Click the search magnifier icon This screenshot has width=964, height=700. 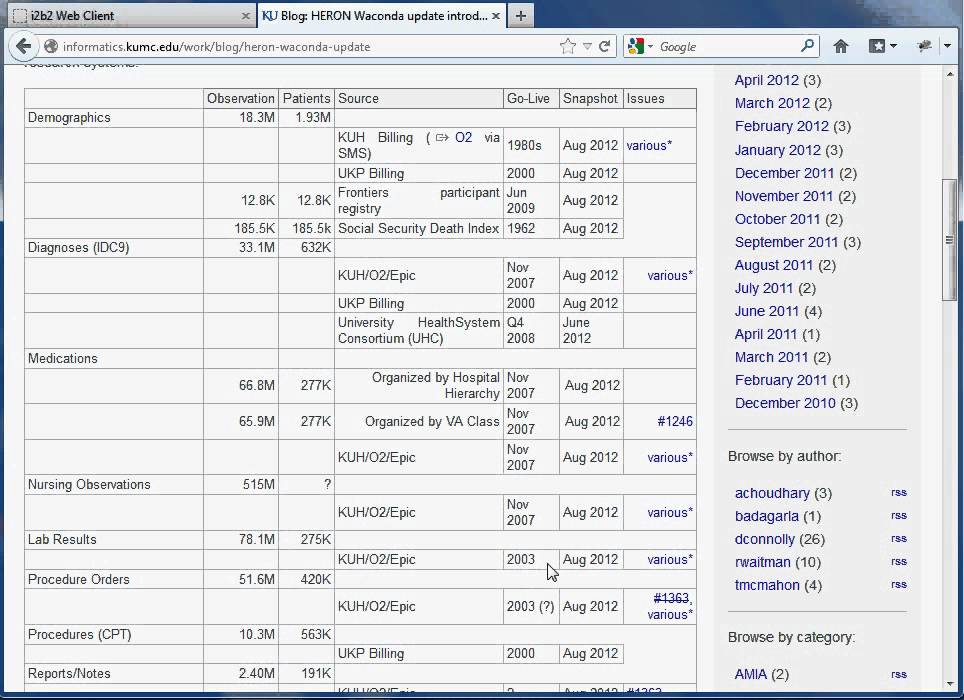(x=808, y=45)
